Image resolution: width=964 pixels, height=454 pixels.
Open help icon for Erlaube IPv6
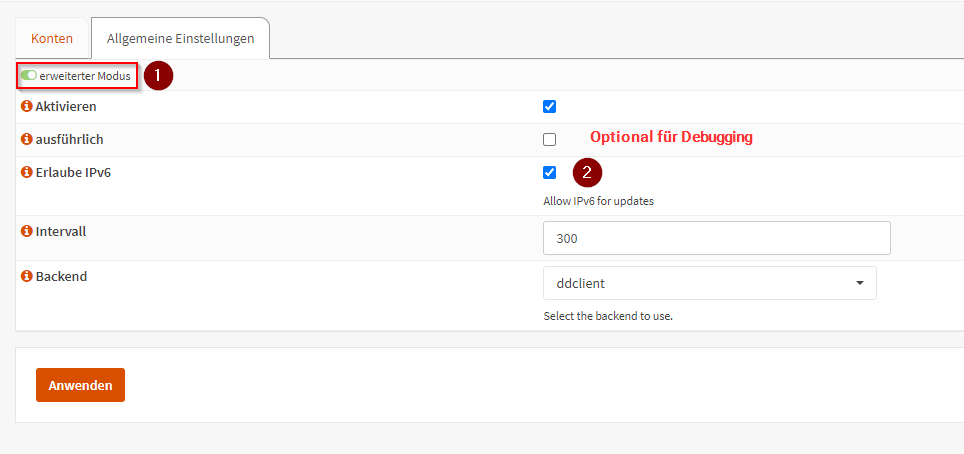[x=27, y=172]
